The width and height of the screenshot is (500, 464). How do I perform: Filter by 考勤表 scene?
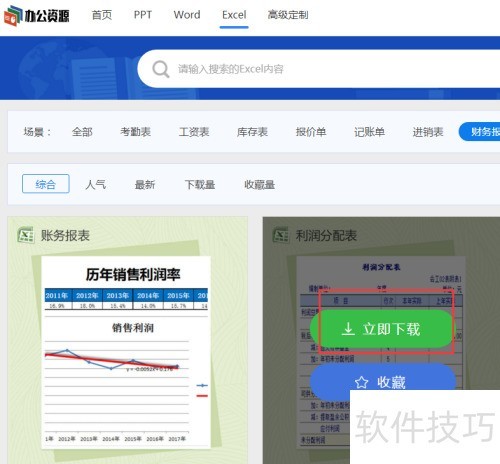135,132
